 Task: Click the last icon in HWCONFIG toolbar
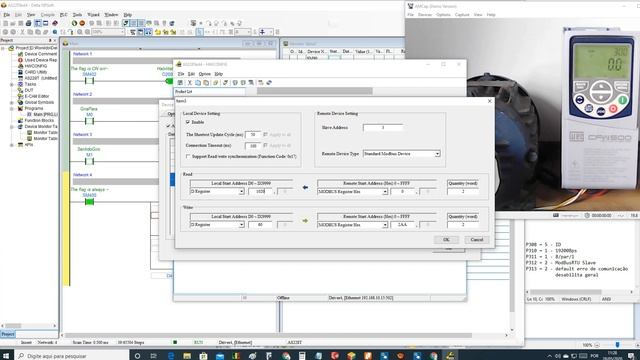(269, 82)
